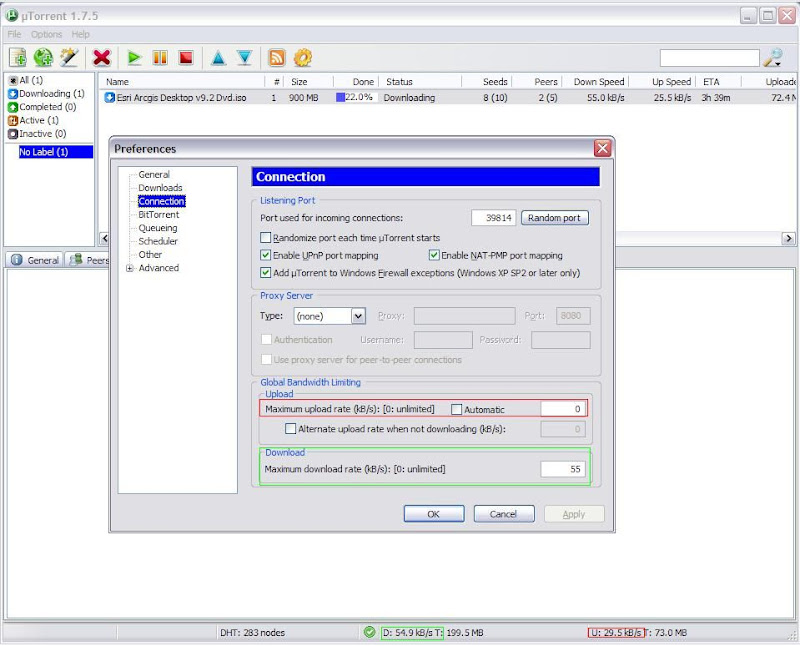Select the Completed (0) category
This screenshot has width=800, height=646.
42,107
